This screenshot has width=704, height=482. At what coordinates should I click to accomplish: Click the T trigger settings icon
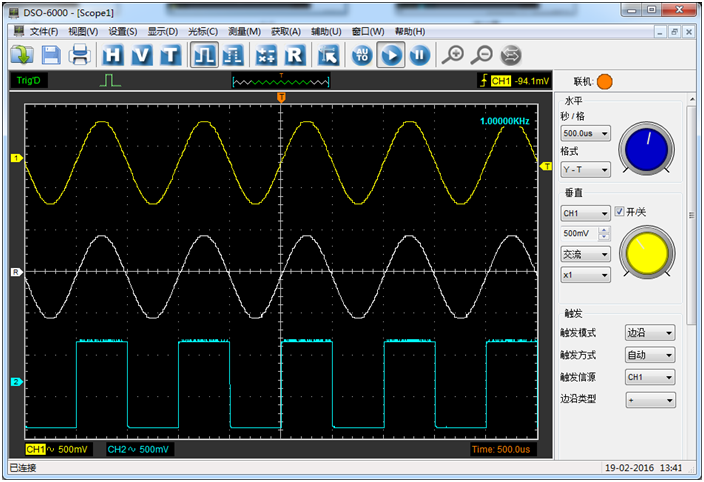coord(171,54)
